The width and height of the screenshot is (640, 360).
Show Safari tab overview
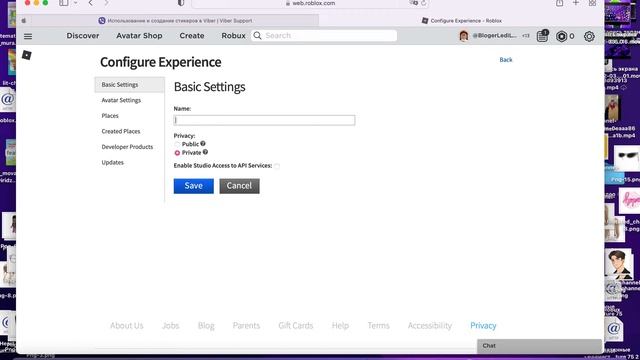[x=592, y=3]
